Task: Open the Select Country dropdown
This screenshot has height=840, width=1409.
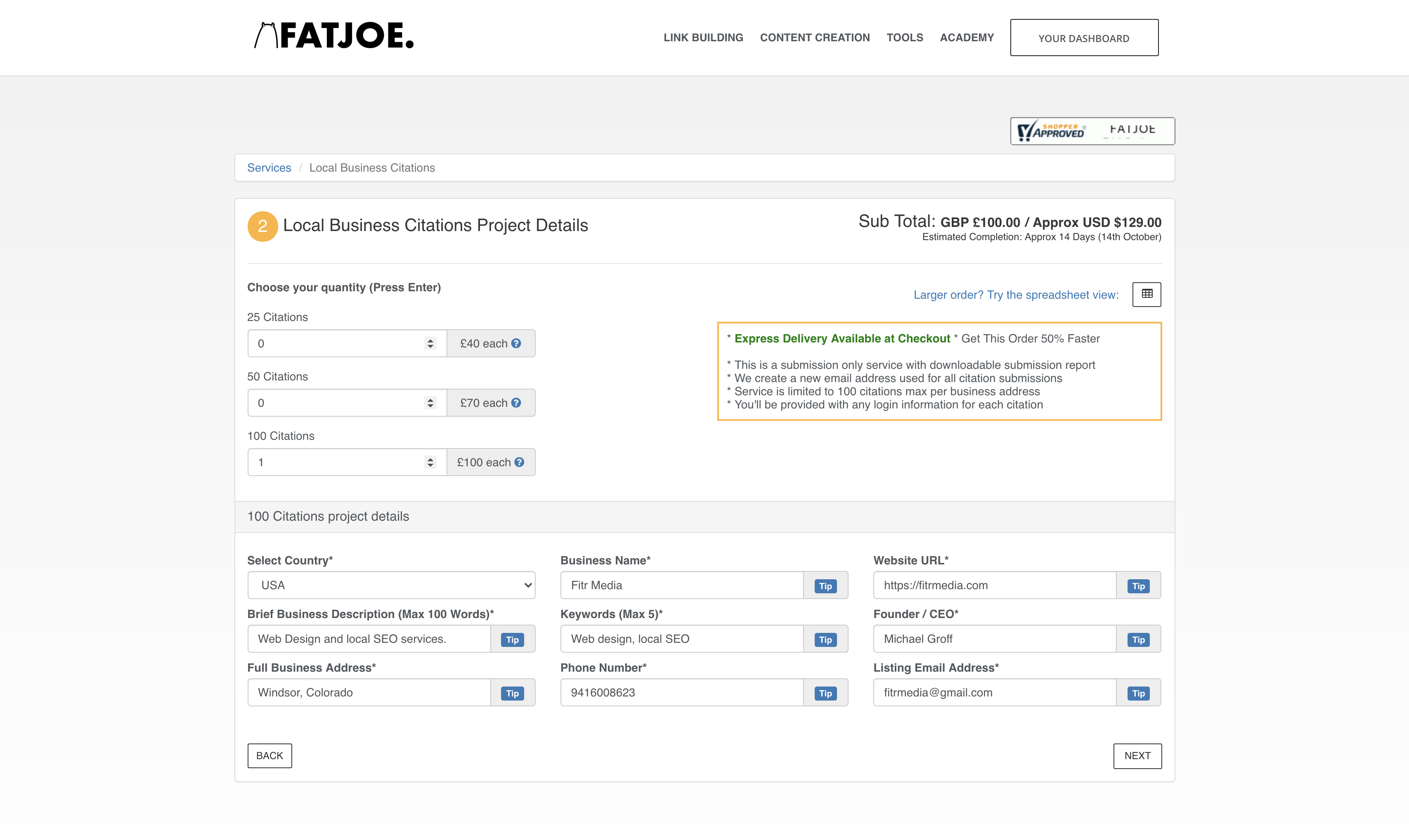Action: [x=391, y=585]
